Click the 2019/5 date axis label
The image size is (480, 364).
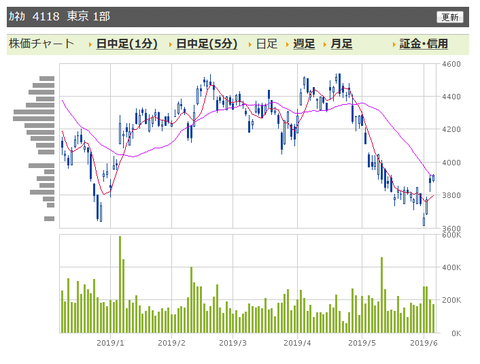(x=362, y=343)
